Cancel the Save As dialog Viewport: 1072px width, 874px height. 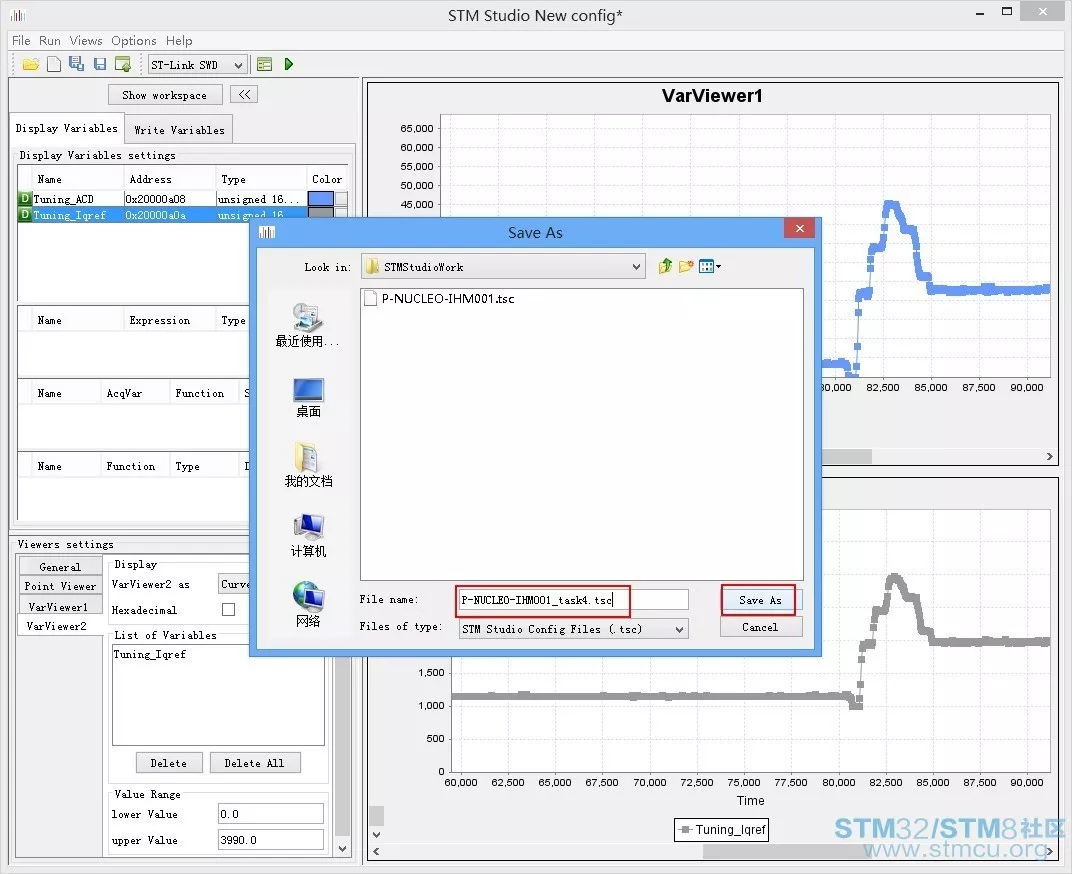tap(760, 627)
